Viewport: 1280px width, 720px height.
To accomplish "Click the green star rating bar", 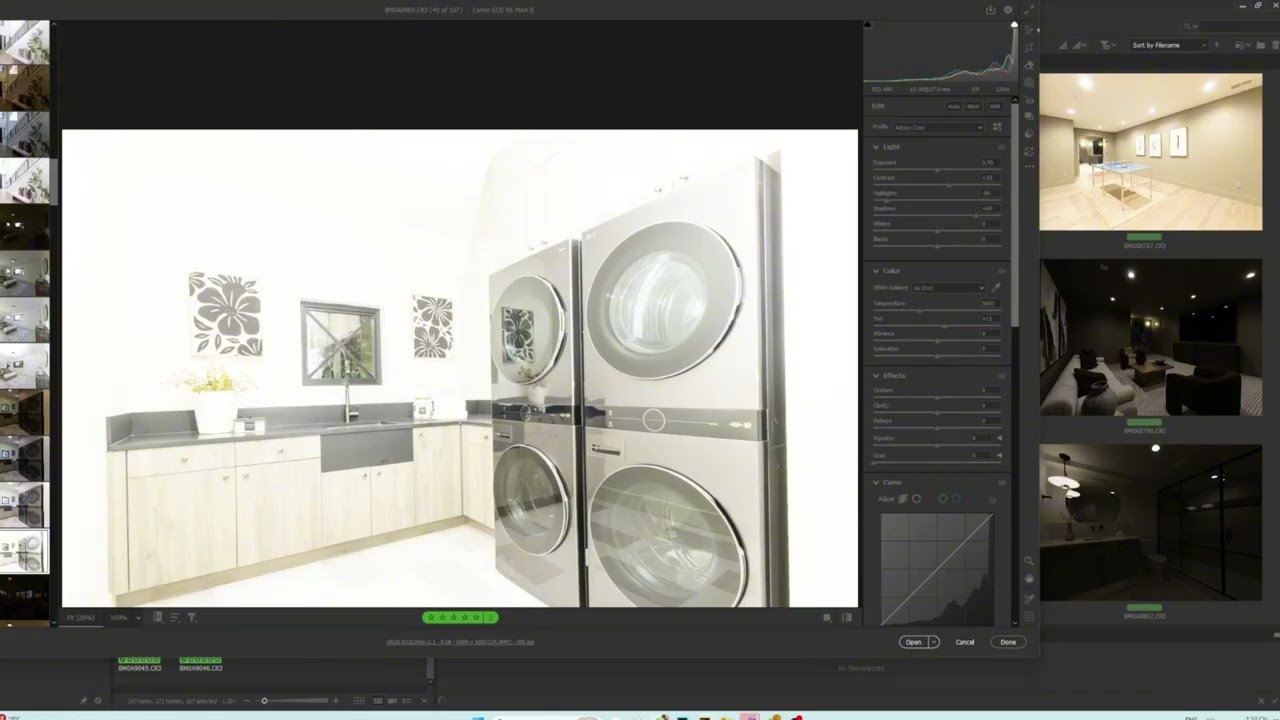I will 460,618.
